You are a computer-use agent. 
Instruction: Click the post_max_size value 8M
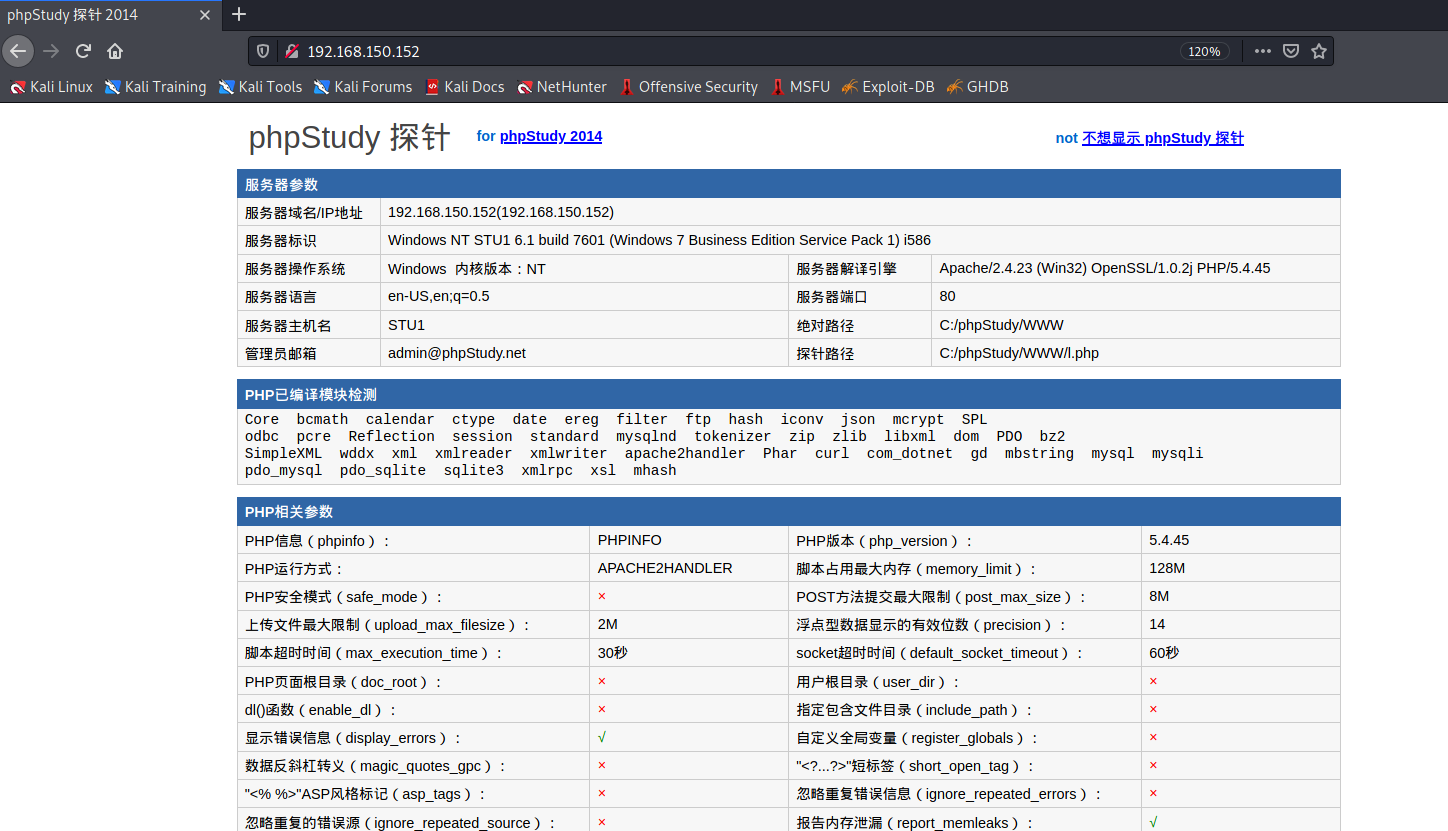pyautogui.click(x=1159, y=596)
